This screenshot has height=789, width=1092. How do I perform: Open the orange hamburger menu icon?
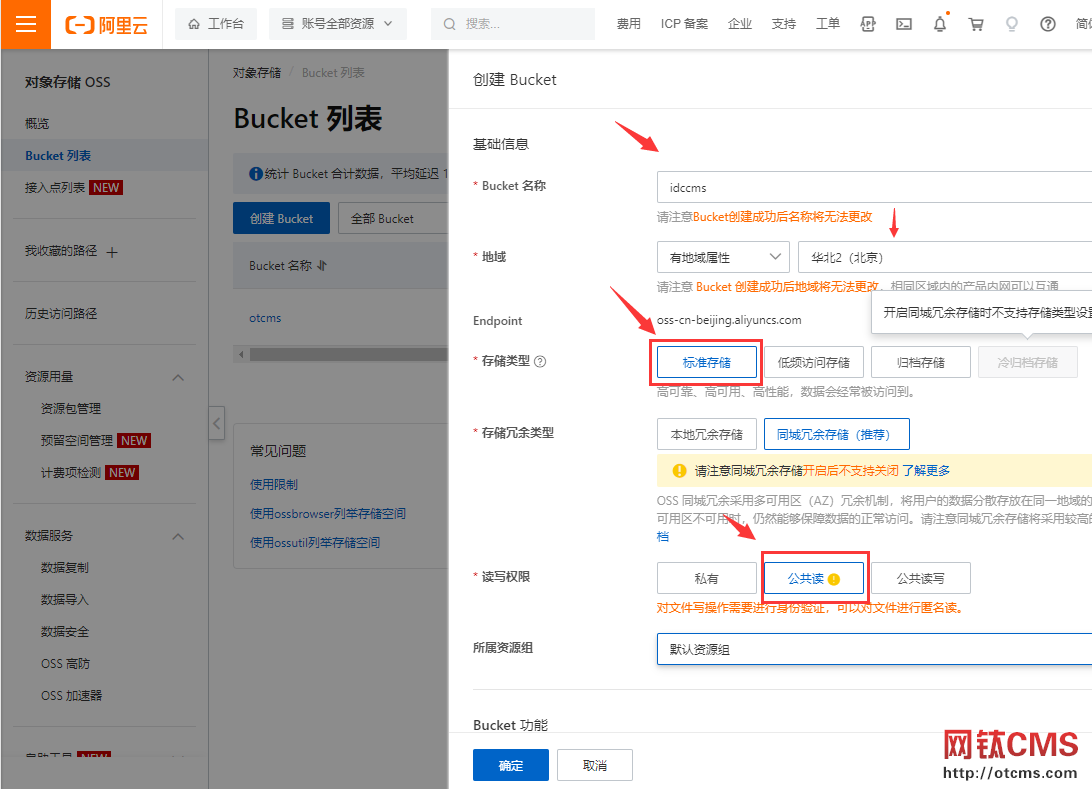click(x=26, y=23)
